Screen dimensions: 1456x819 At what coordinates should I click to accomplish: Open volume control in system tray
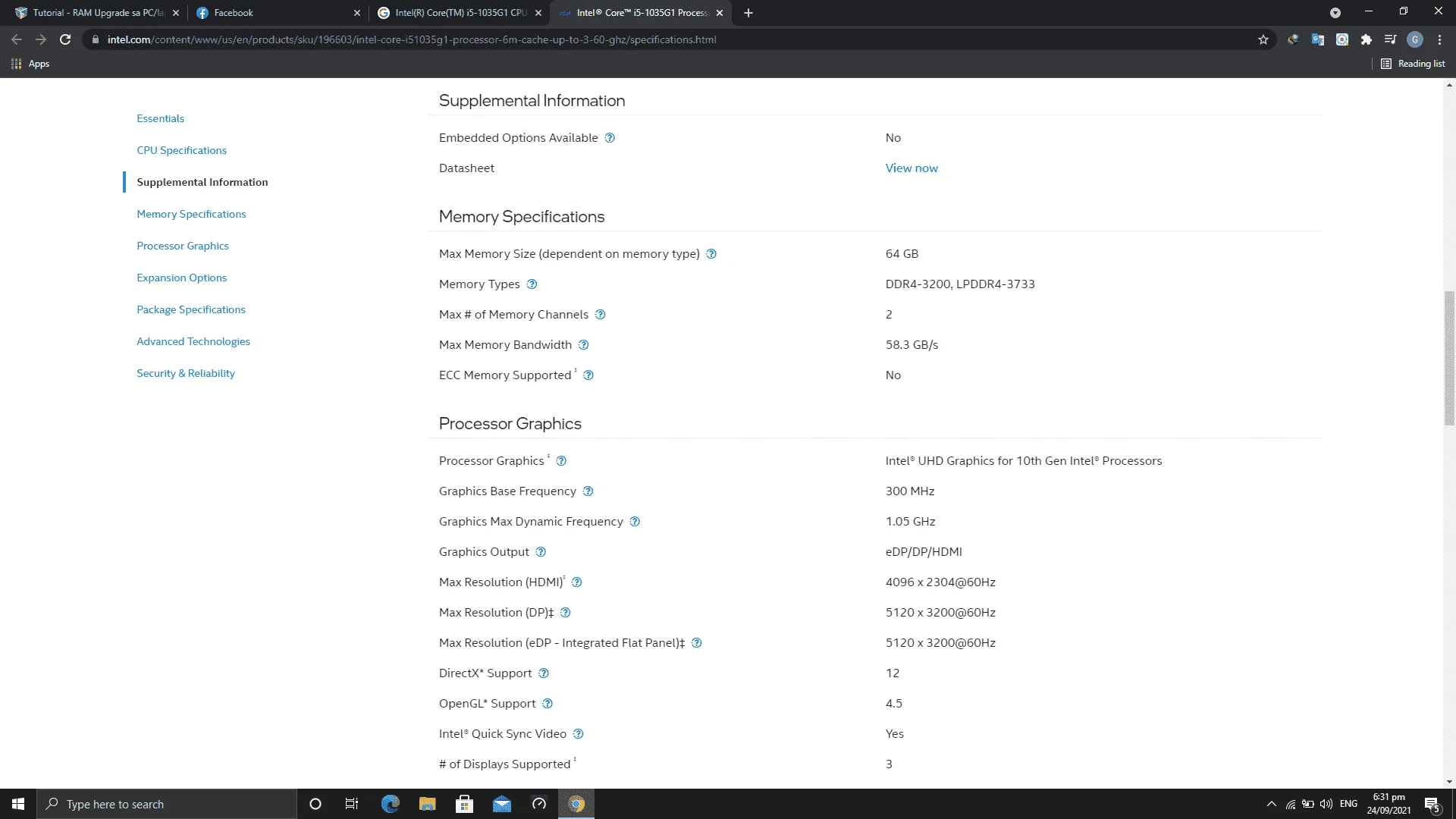click(1326, 804)
